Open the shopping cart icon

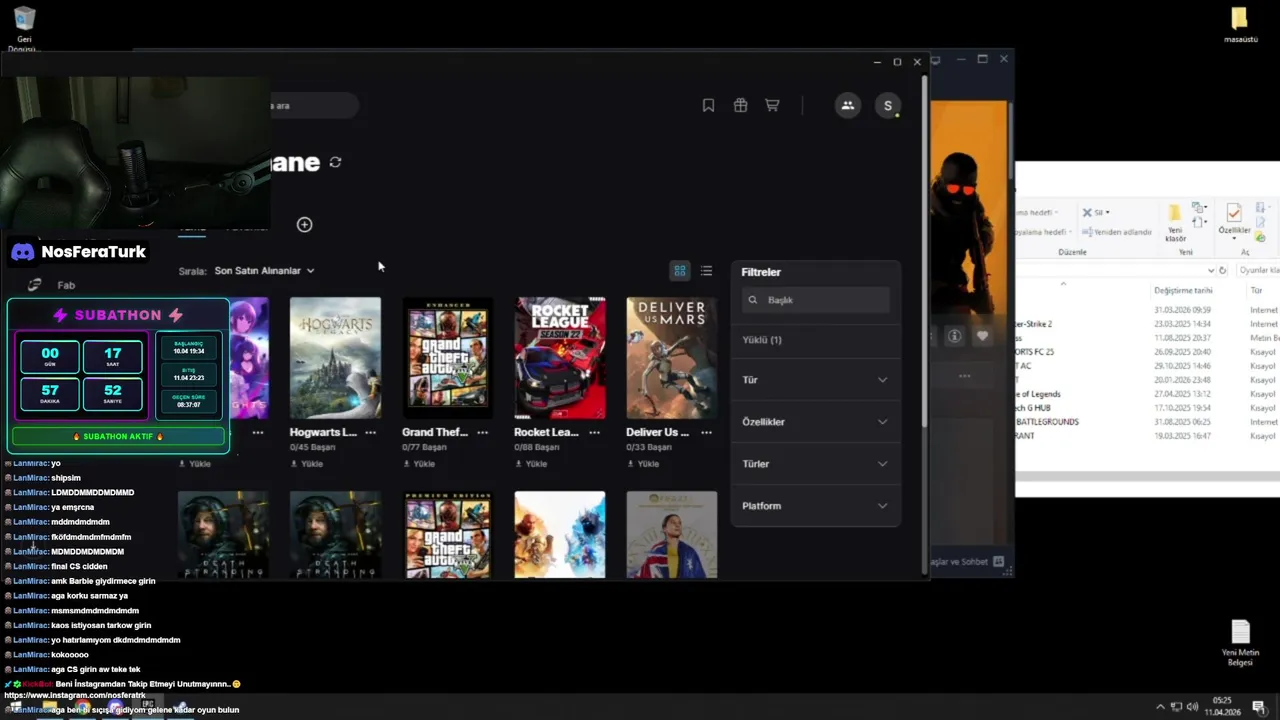tap(772, 105)
